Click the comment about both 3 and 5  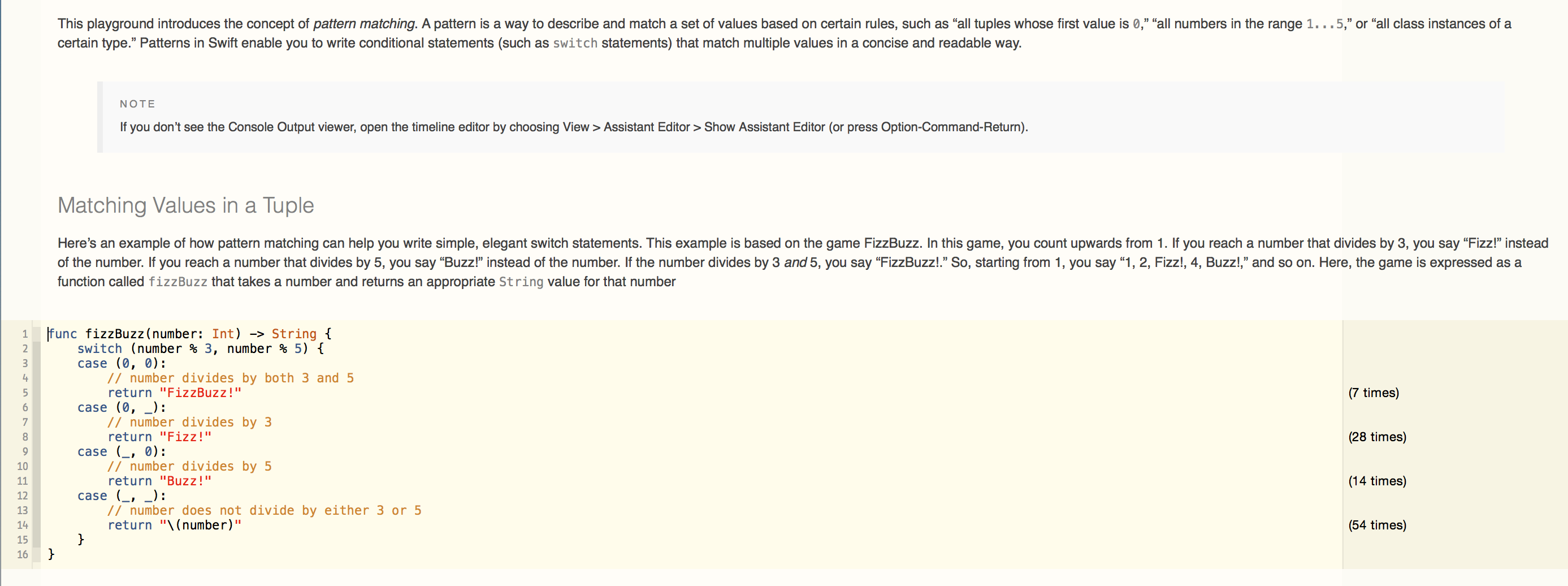coord(231,378)
